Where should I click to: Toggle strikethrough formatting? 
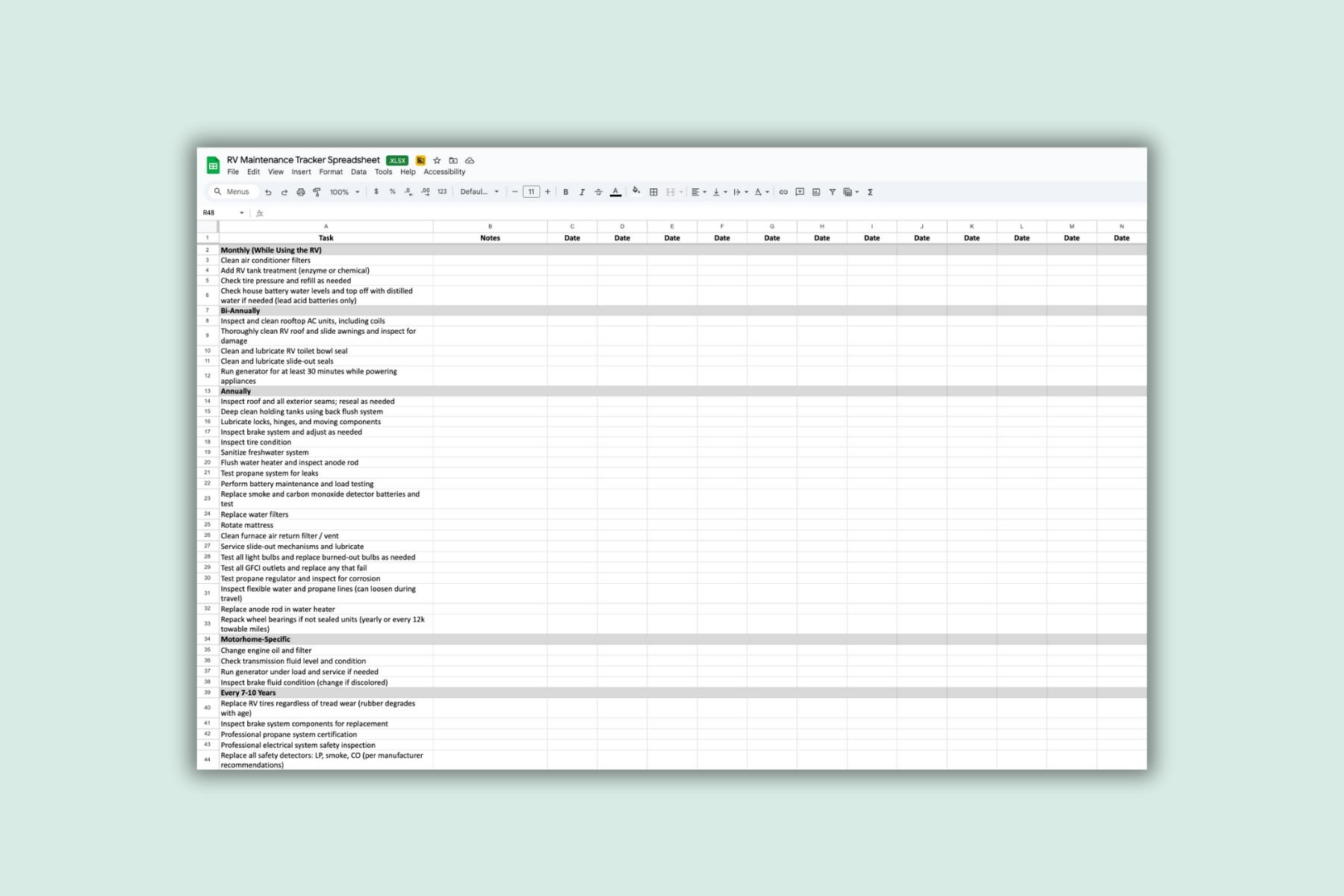598,192
